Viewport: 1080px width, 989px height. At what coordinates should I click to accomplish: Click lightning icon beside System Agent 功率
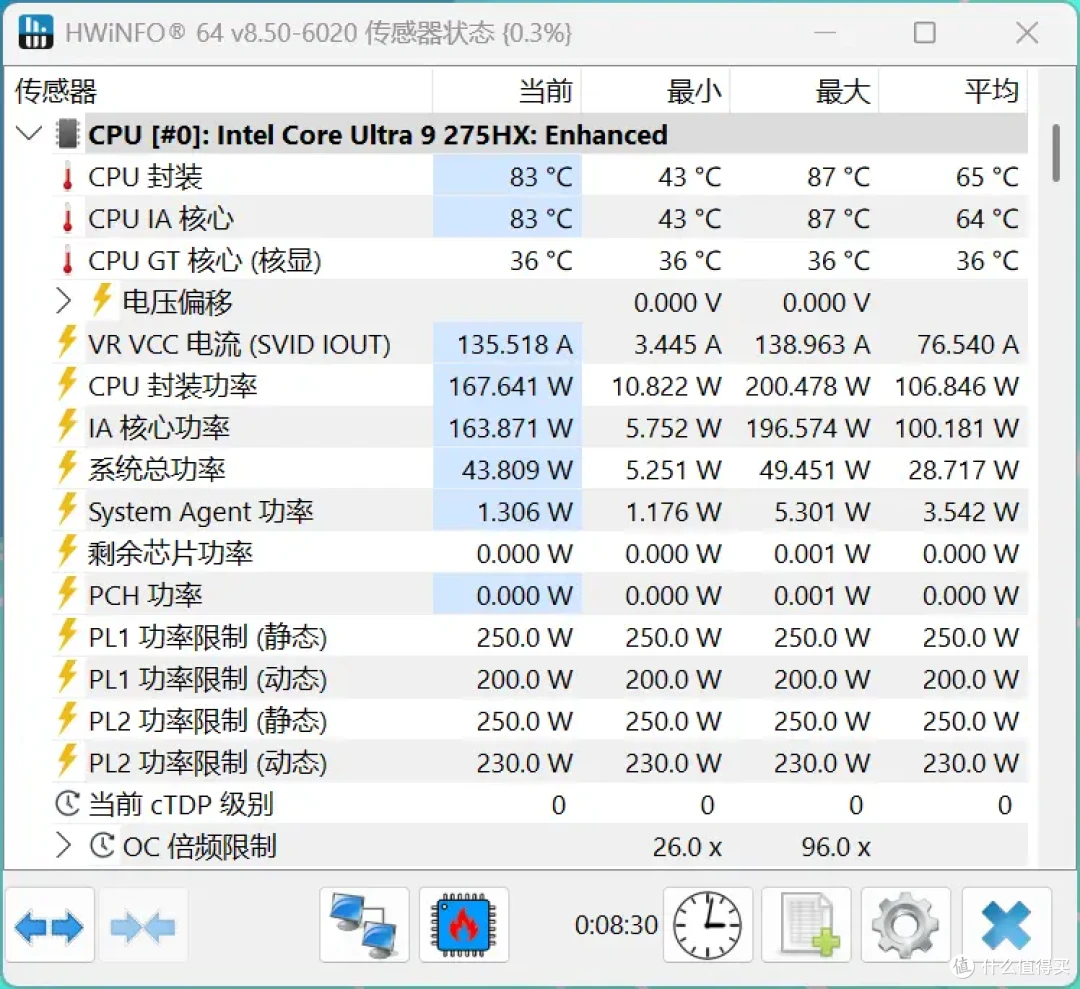[x=67, y=510]
